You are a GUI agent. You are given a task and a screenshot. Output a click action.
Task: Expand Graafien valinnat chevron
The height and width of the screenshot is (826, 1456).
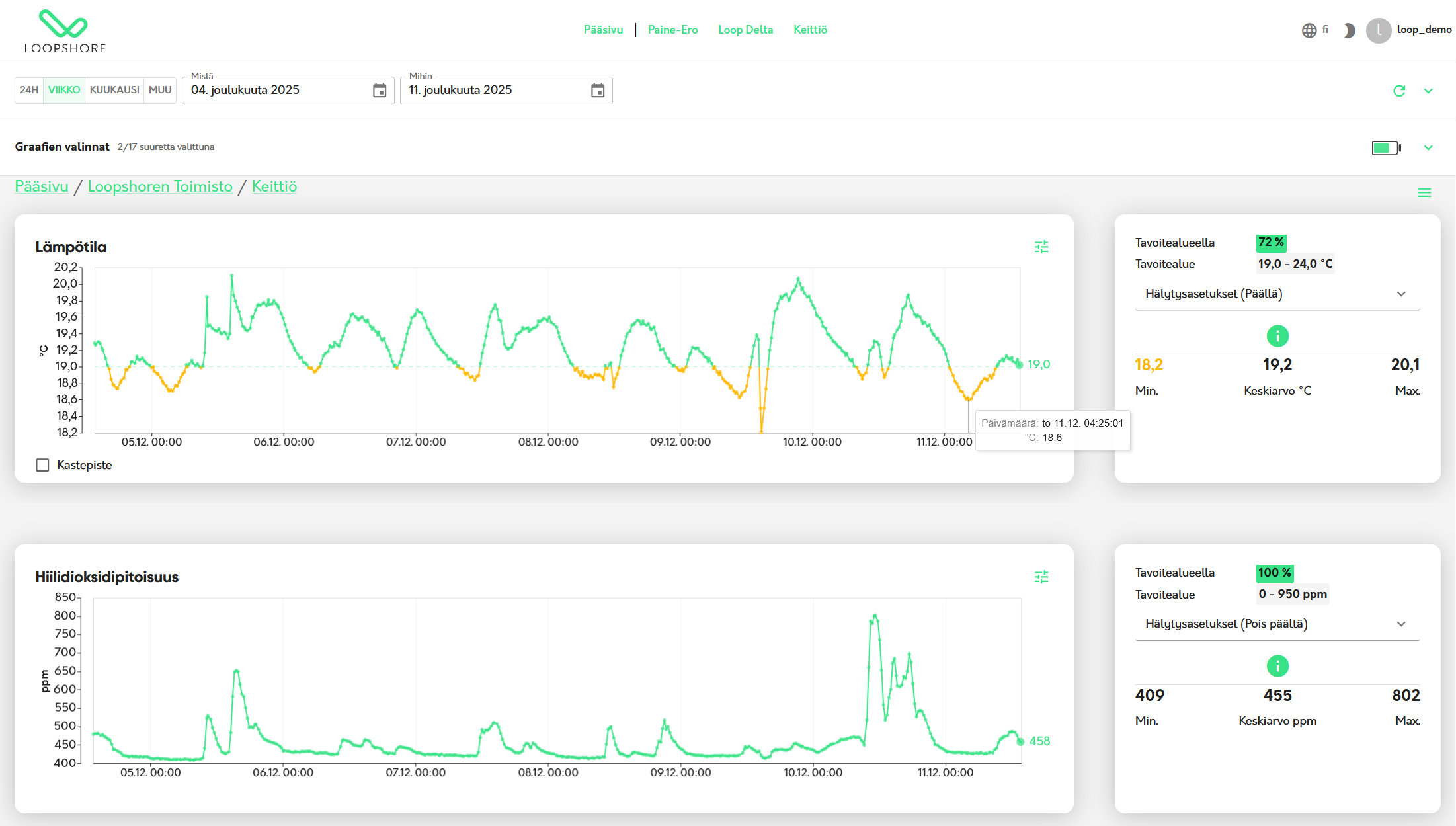1428,147
